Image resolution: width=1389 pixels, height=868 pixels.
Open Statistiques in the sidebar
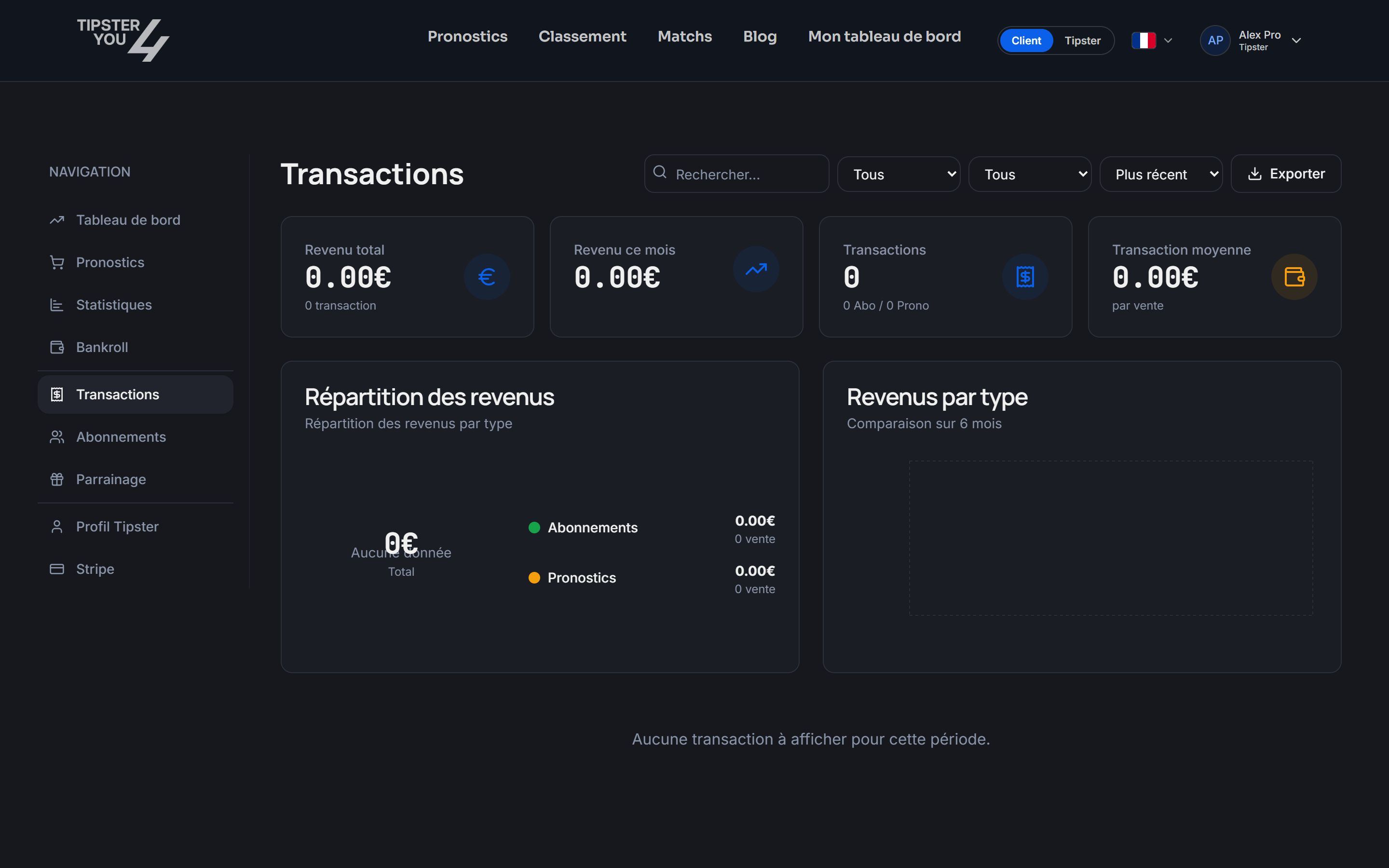136,305
